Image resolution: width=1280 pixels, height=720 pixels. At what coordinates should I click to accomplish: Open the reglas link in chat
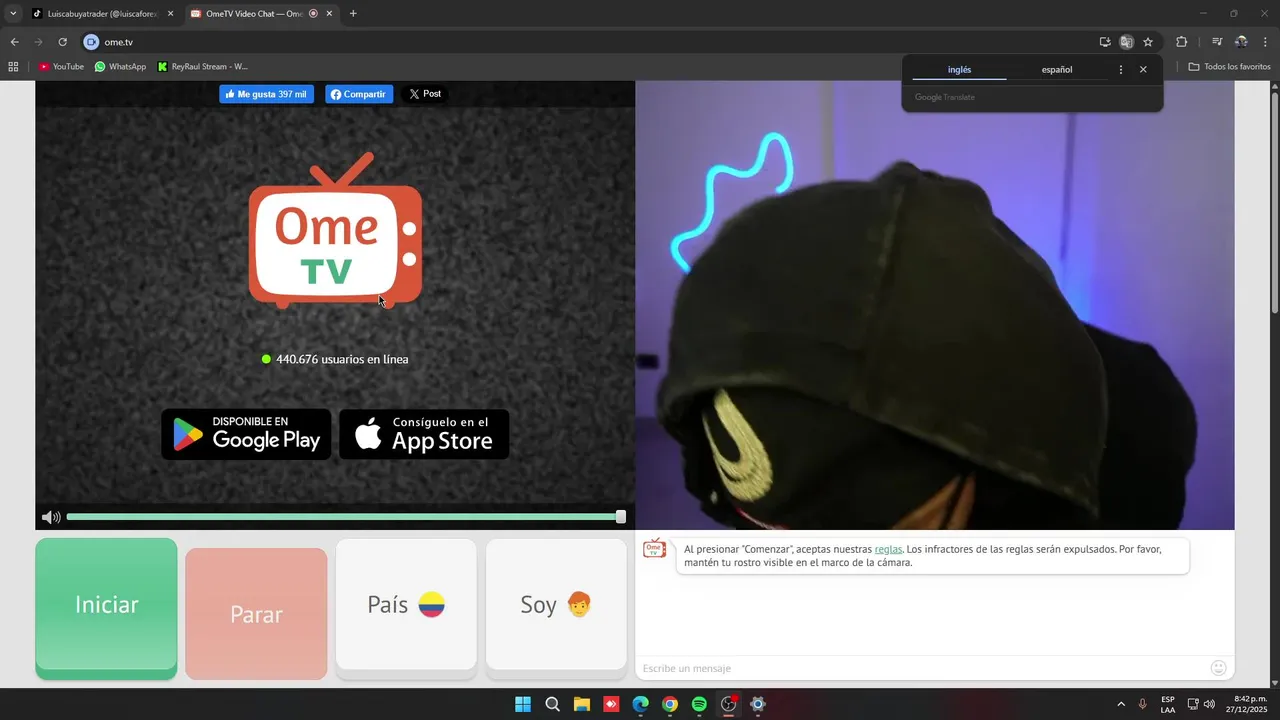[888, 549]
